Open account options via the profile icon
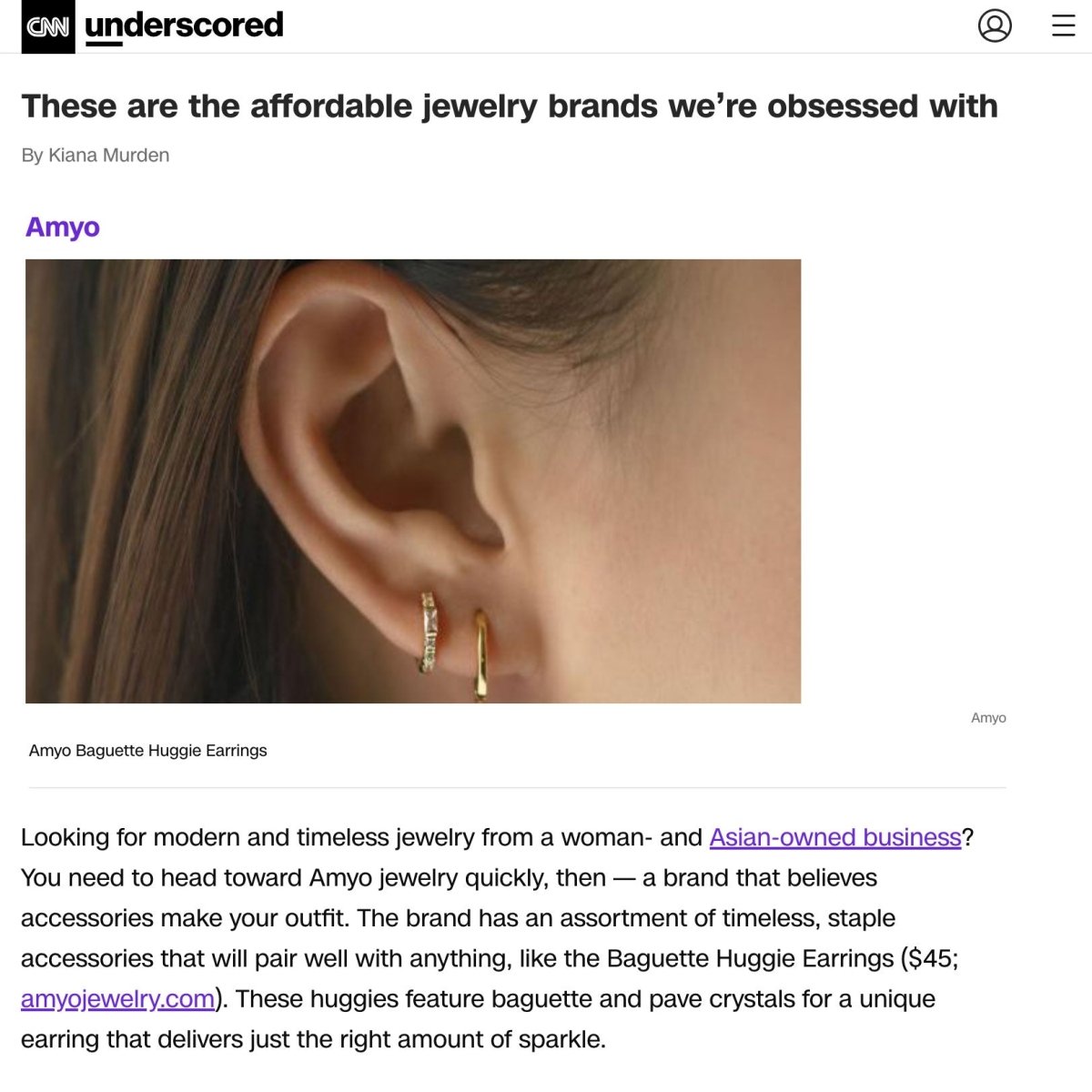Viewport: 1092px width, 1092px height. 996,26
